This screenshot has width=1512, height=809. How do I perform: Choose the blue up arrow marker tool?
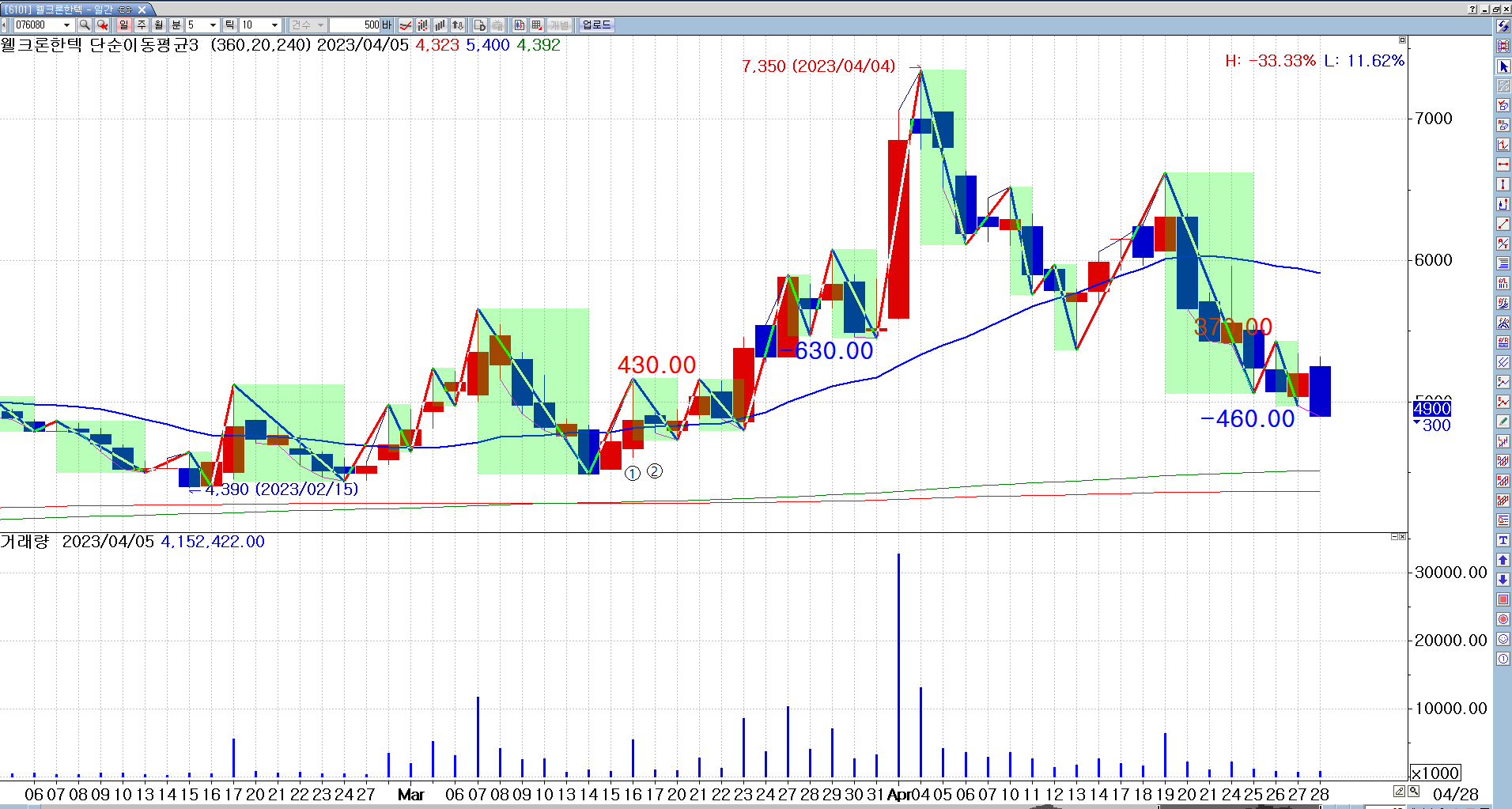[x=1503, y=560]
